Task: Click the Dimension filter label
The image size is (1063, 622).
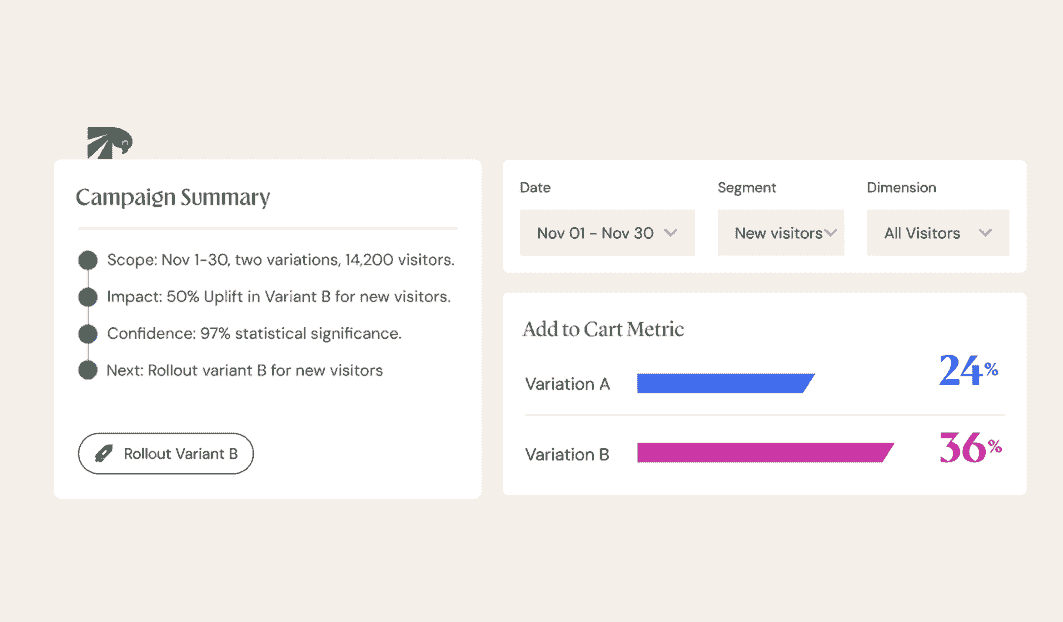Action: [902, 188]
